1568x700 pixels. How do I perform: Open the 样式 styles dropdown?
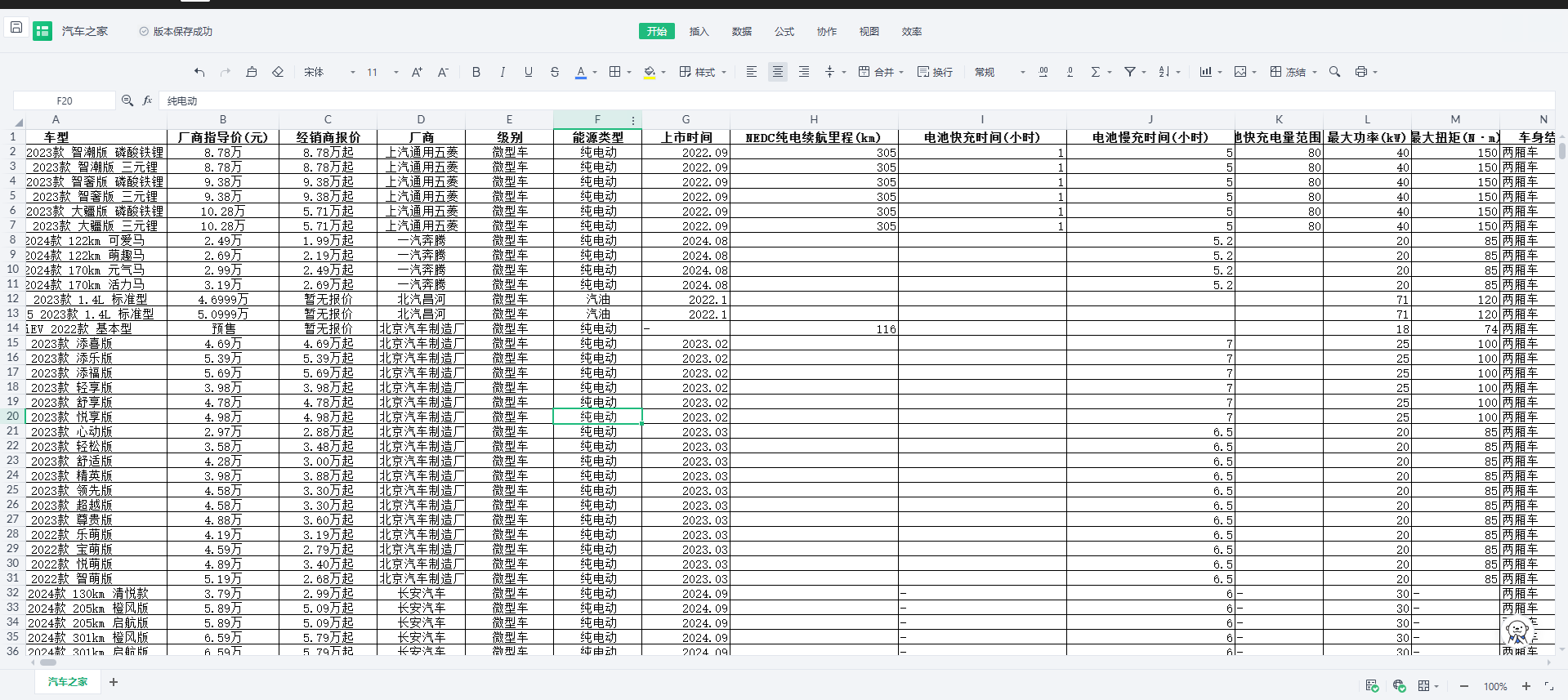click(x=703, y=72)
